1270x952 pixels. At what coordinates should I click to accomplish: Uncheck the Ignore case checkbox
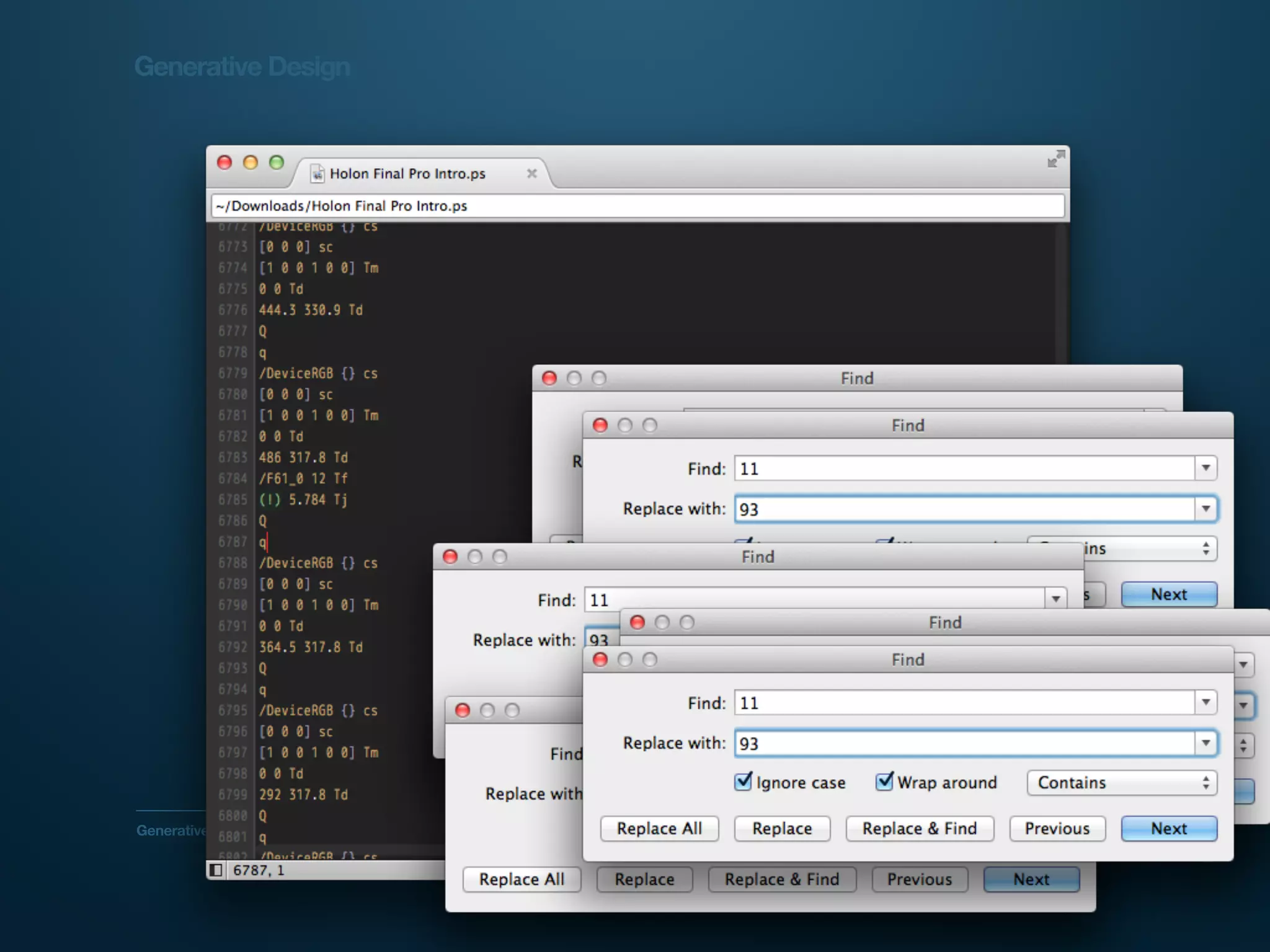(x=743, y=782)
